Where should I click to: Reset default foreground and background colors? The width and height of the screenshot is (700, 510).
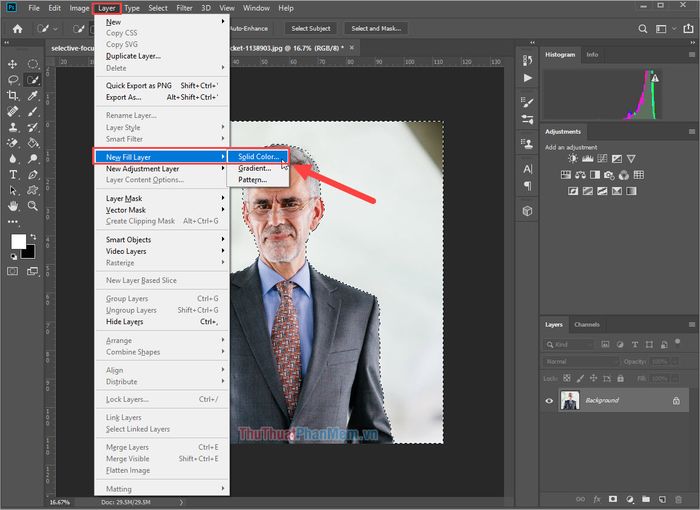pos(13,256)
